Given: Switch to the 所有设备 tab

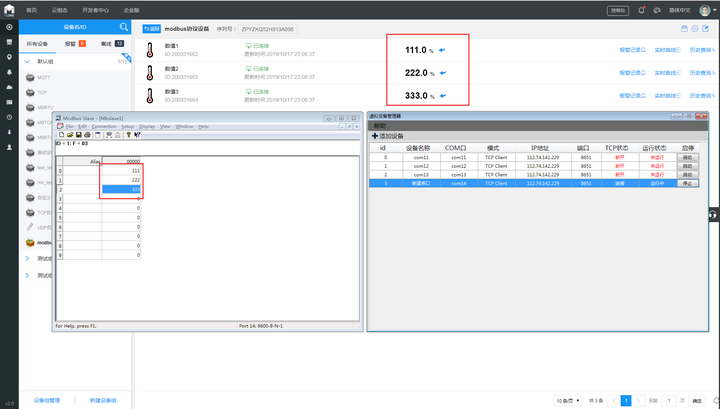Looking at the screenshot, I should point(37,44).
